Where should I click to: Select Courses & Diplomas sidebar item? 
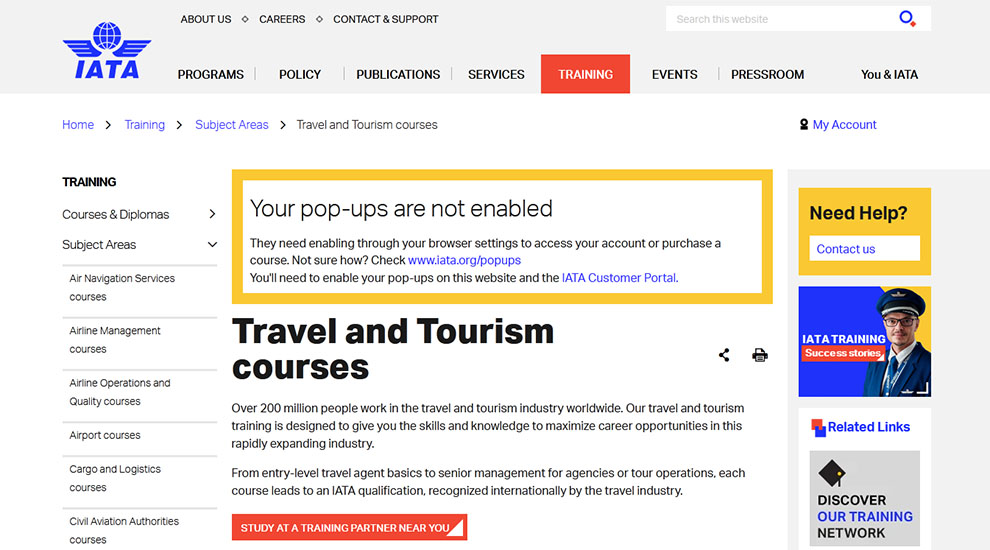pos(116,214)
